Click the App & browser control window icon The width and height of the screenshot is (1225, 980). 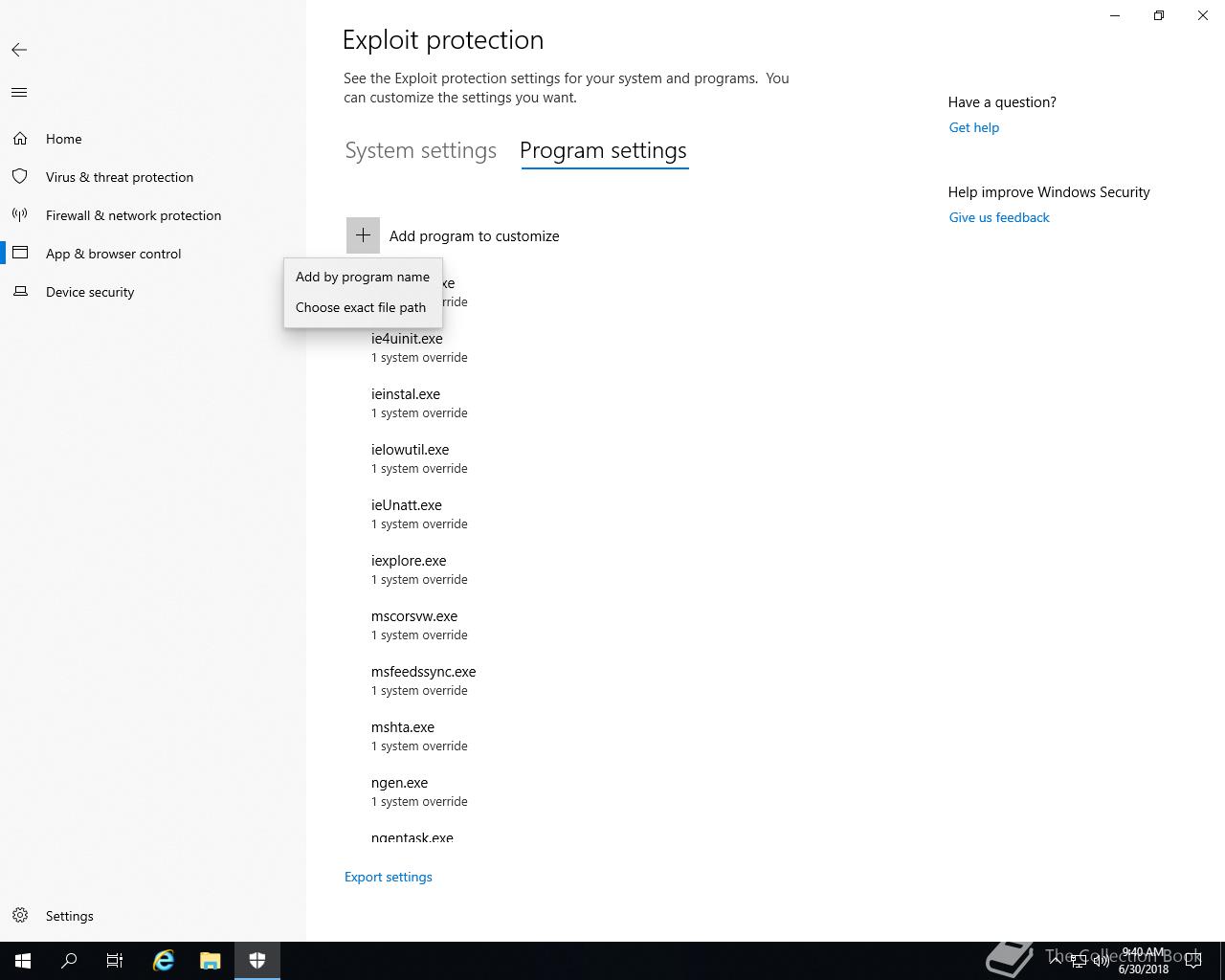coord(20,254)
